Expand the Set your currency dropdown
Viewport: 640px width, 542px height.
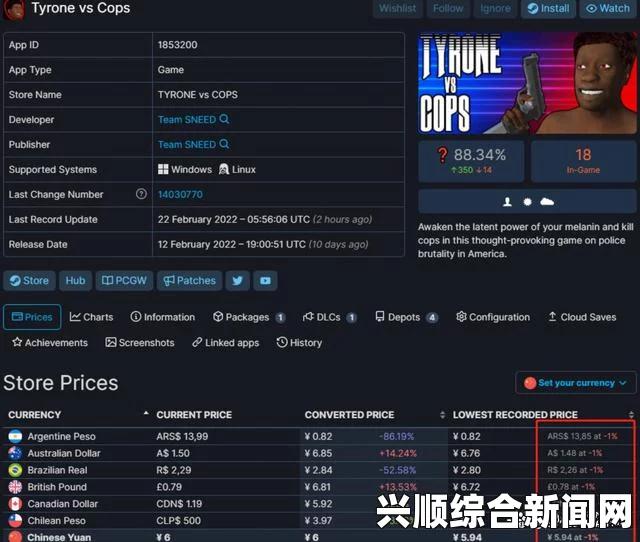point(576,383)
